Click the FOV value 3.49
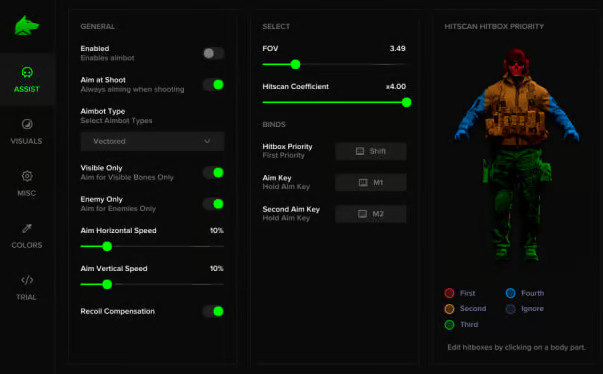This screenshot has width=603, height=374. point(397,48)
